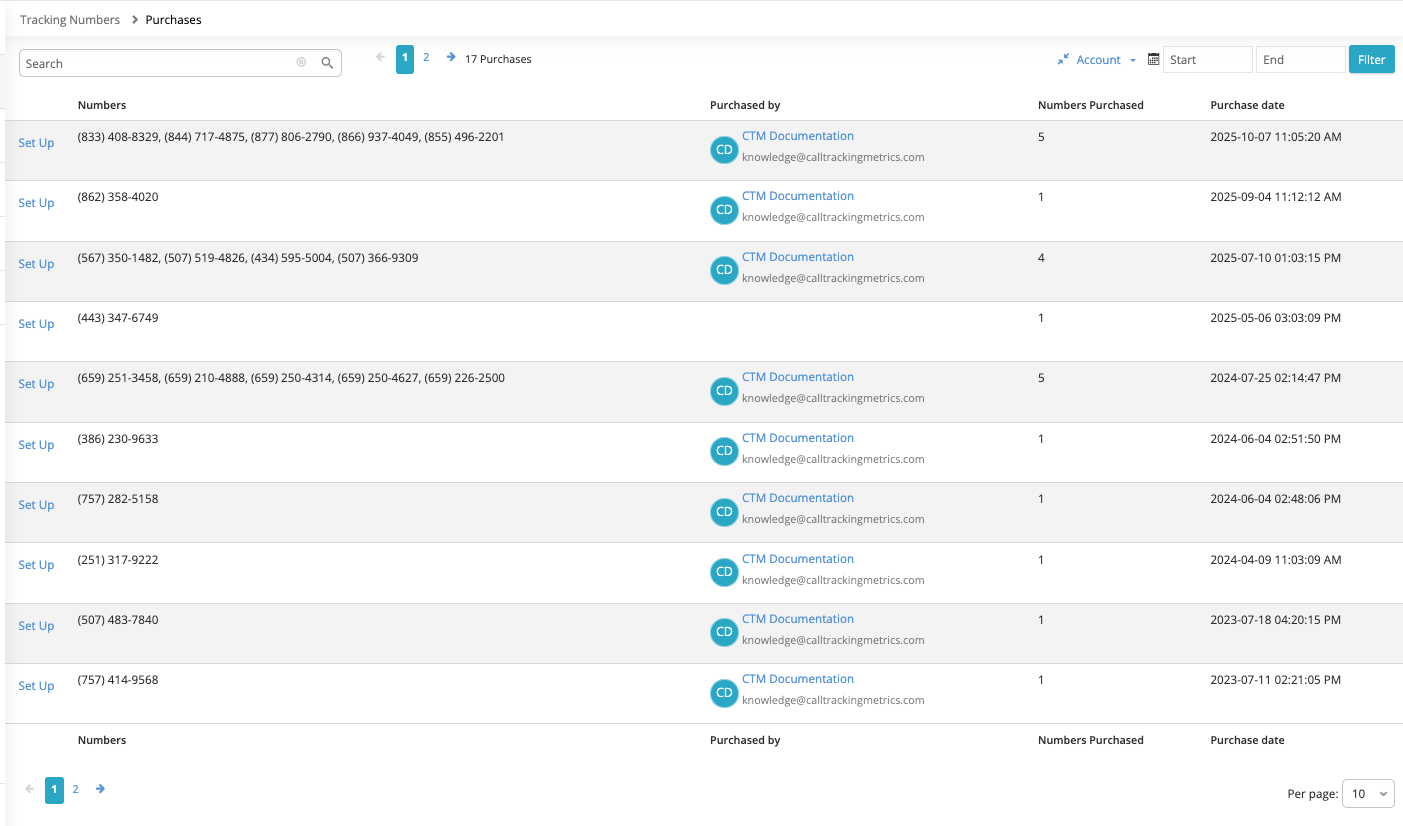Click Set Up for (507) 483-7840
1403x826 pixels.
pos(36,626)
